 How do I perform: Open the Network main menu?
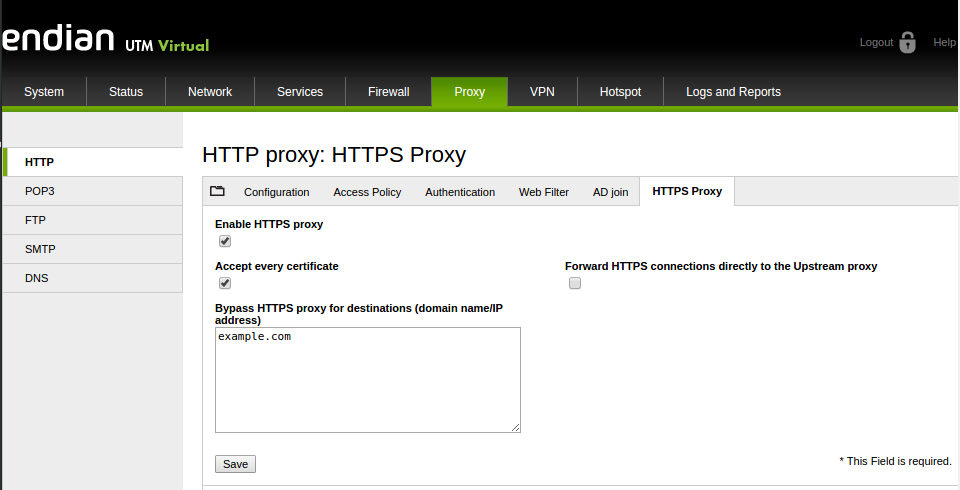(210, 92)
